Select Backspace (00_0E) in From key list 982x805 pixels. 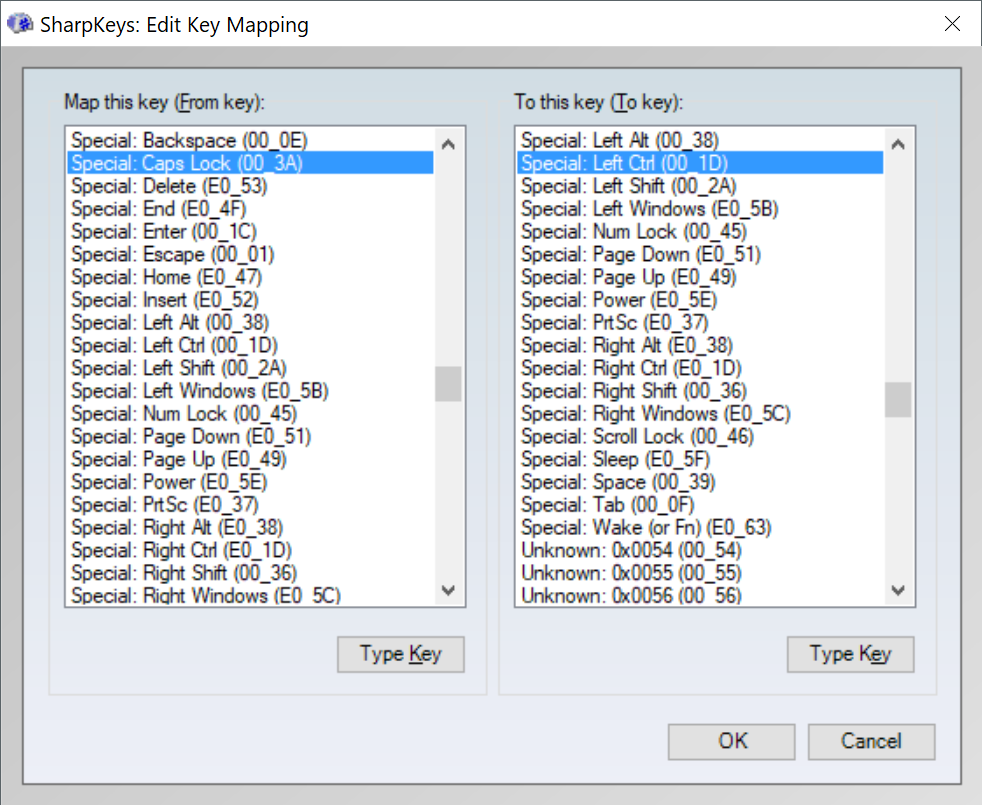pyautogui.click(x=251, y=140)
